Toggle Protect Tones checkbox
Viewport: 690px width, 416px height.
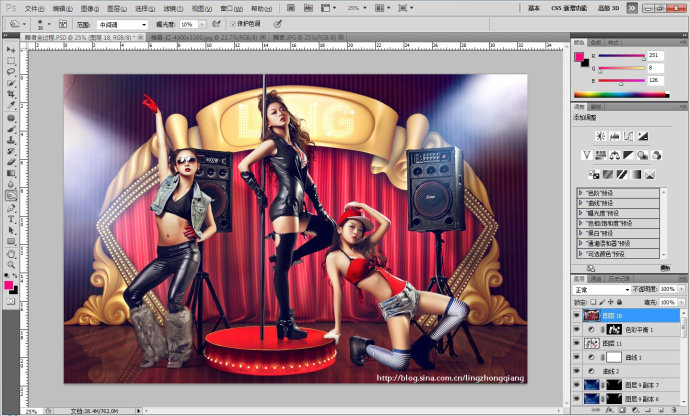coord(233,24)
